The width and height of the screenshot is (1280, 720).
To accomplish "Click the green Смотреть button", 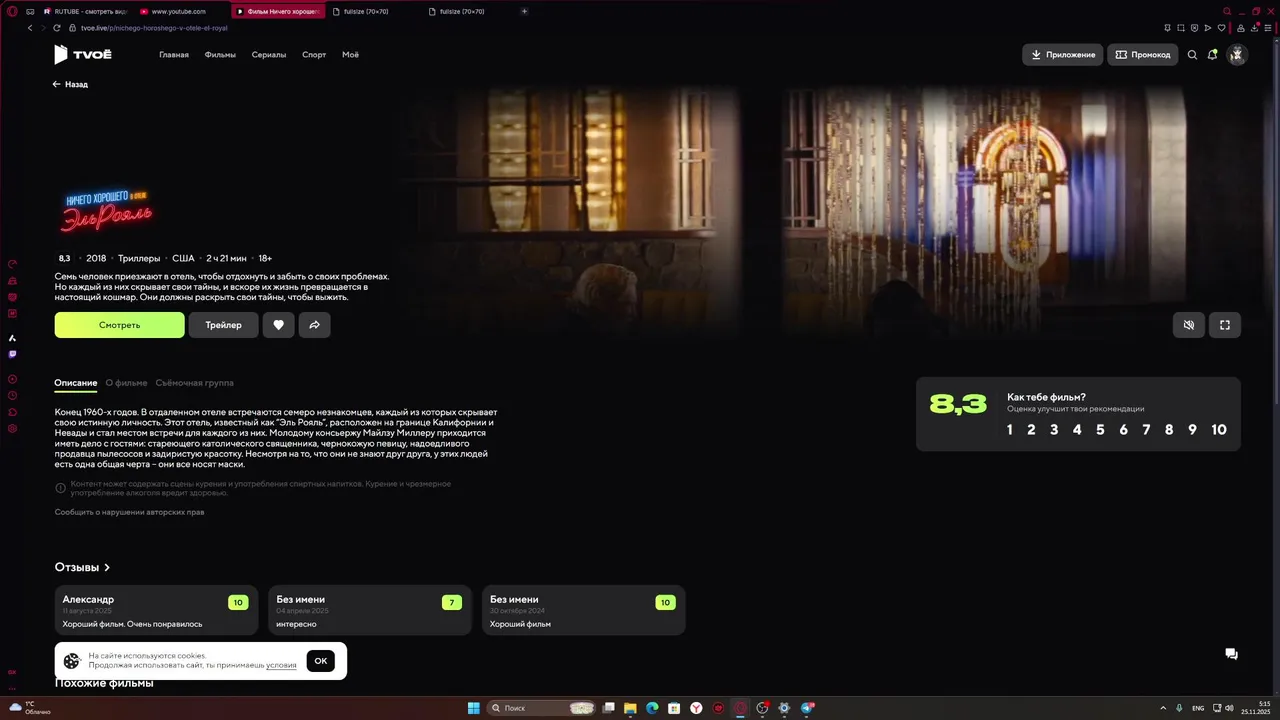I will point(120,325).
